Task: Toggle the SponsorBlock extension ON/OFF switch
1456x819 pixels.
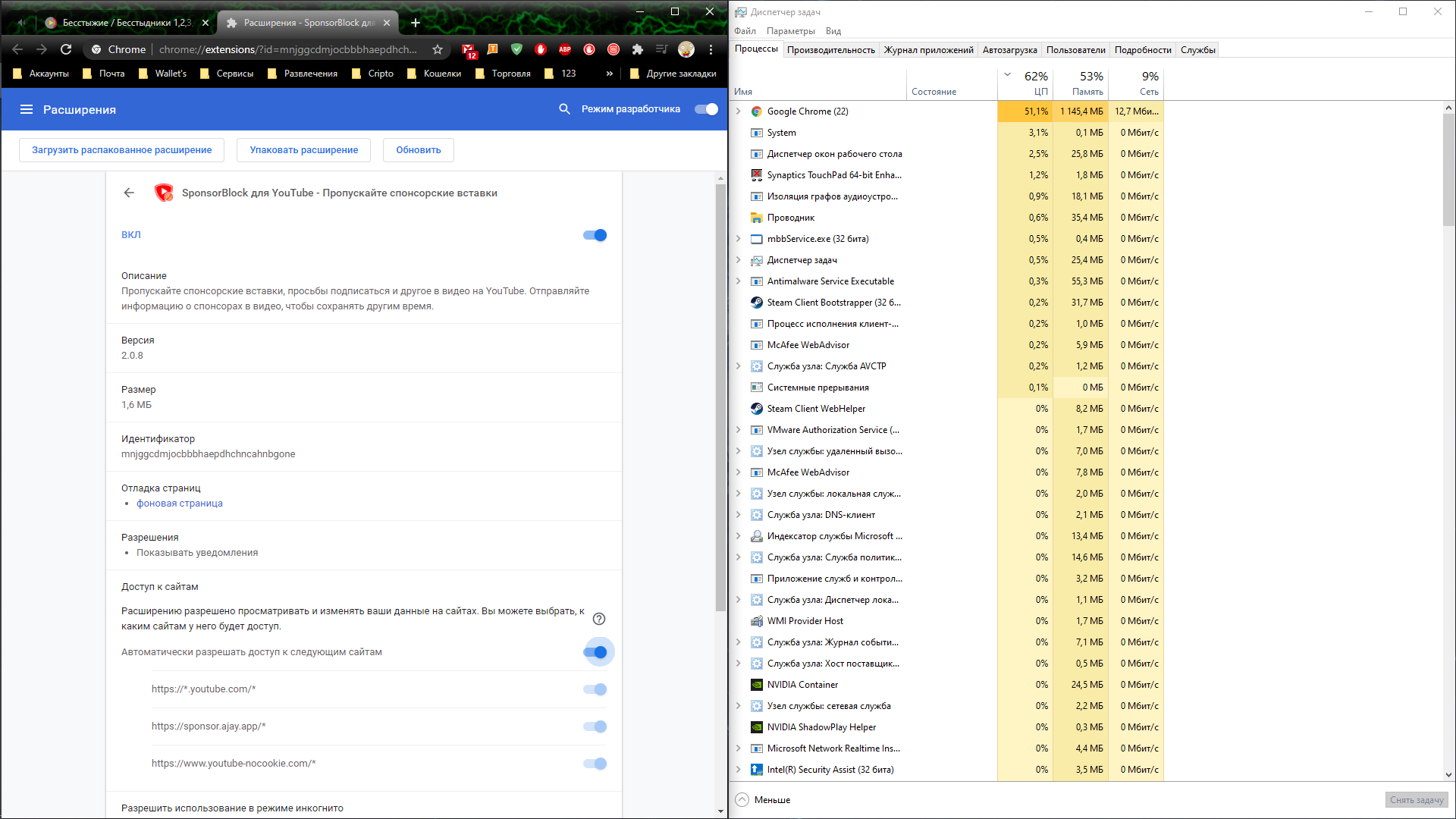Action: coord(595,235)
